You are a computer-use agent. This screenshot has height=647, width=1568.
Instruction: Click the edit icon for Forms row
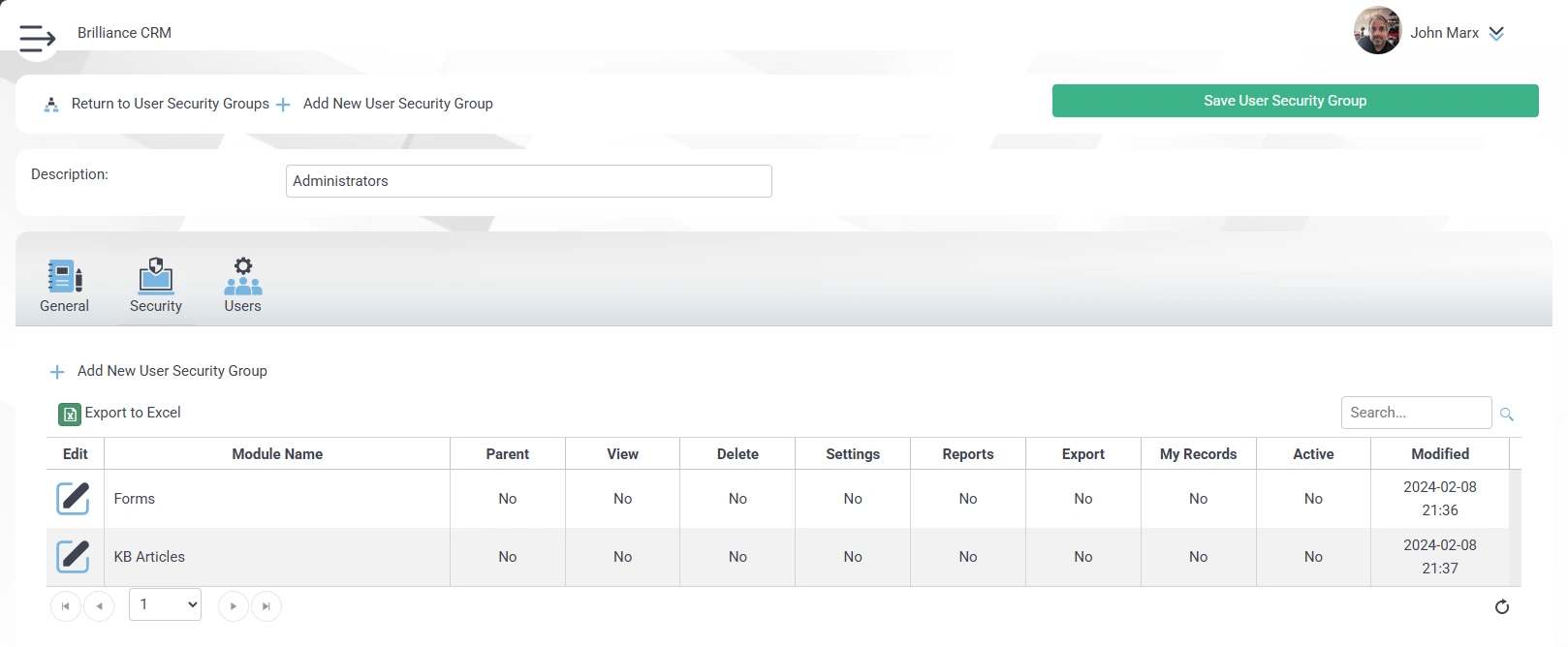point(73,499)
